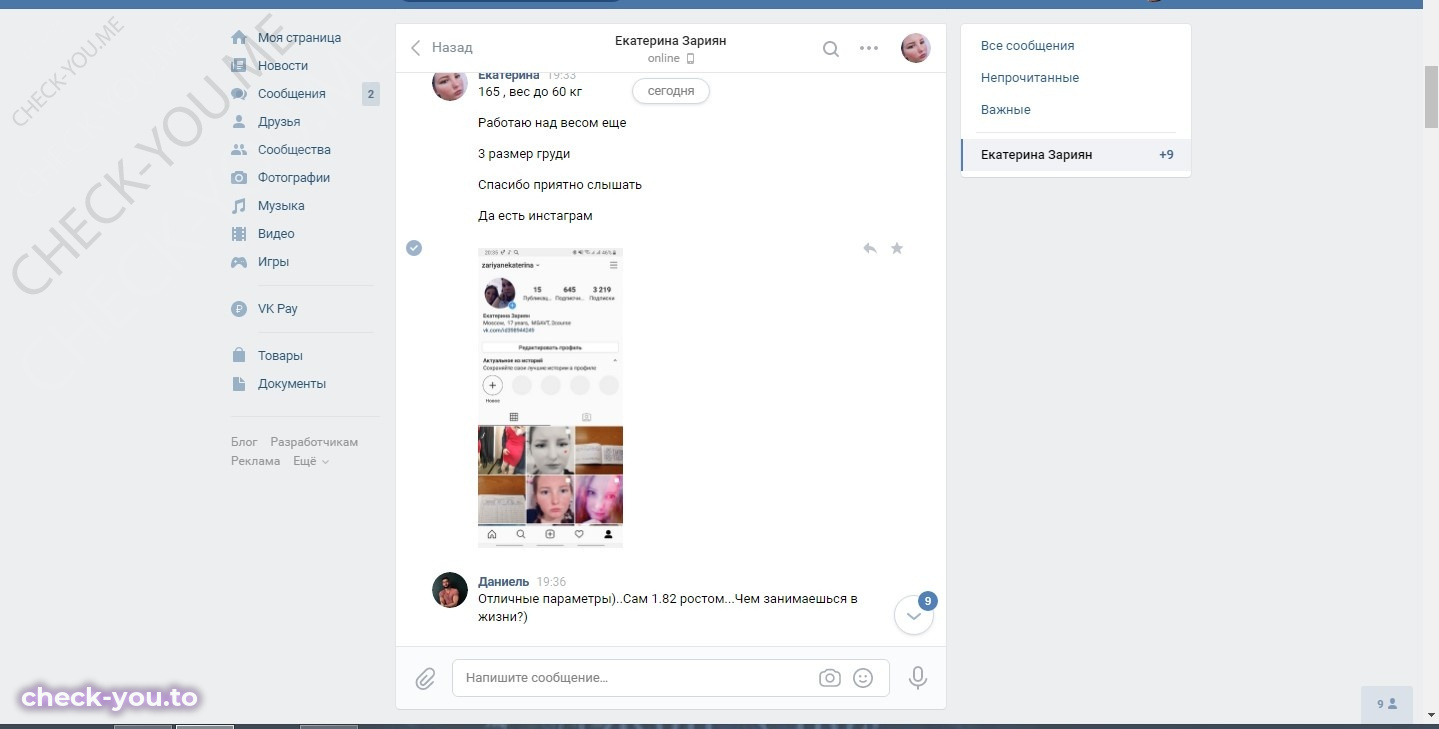The width and height of the screenshot is (1439, 729).
Task: Toggle the message selection checkmark
Action: click(414, 248)
